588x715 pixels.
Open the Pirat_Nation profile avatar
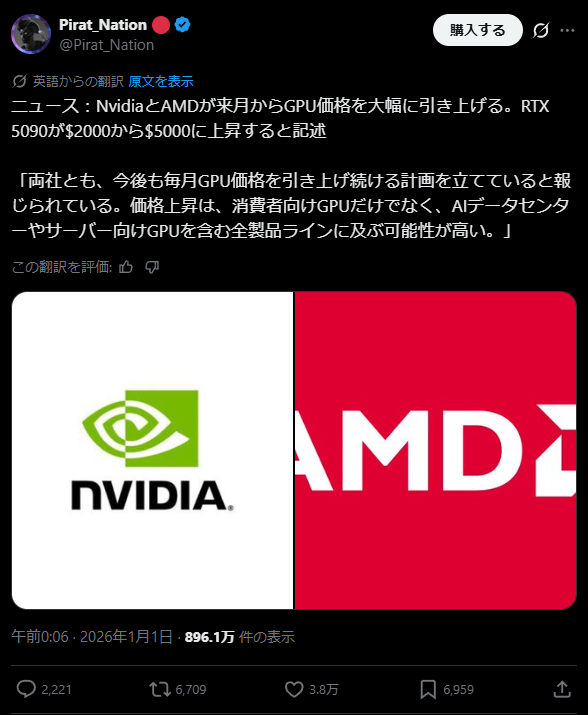click(x=31, y=34)
